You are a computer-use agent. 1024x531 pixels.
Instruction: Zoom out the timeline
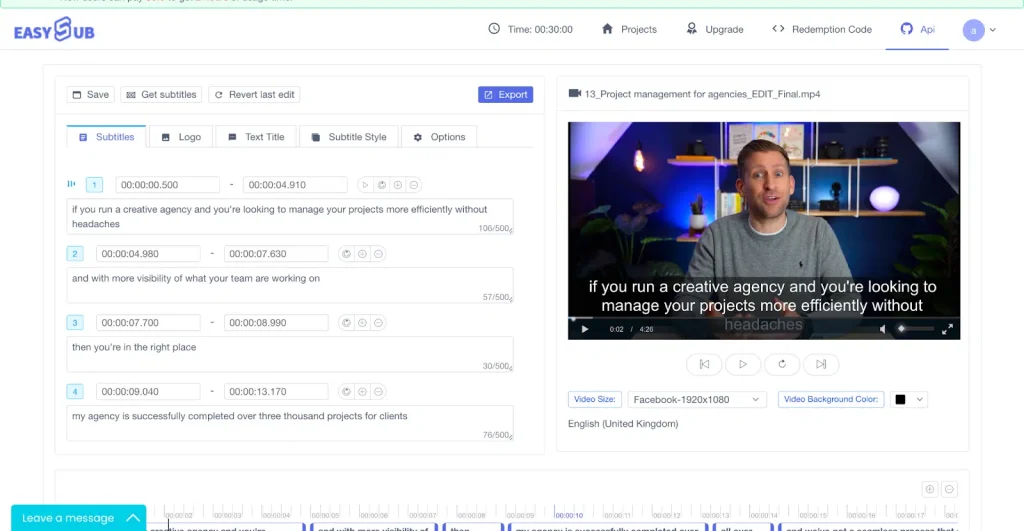point(950,489)
